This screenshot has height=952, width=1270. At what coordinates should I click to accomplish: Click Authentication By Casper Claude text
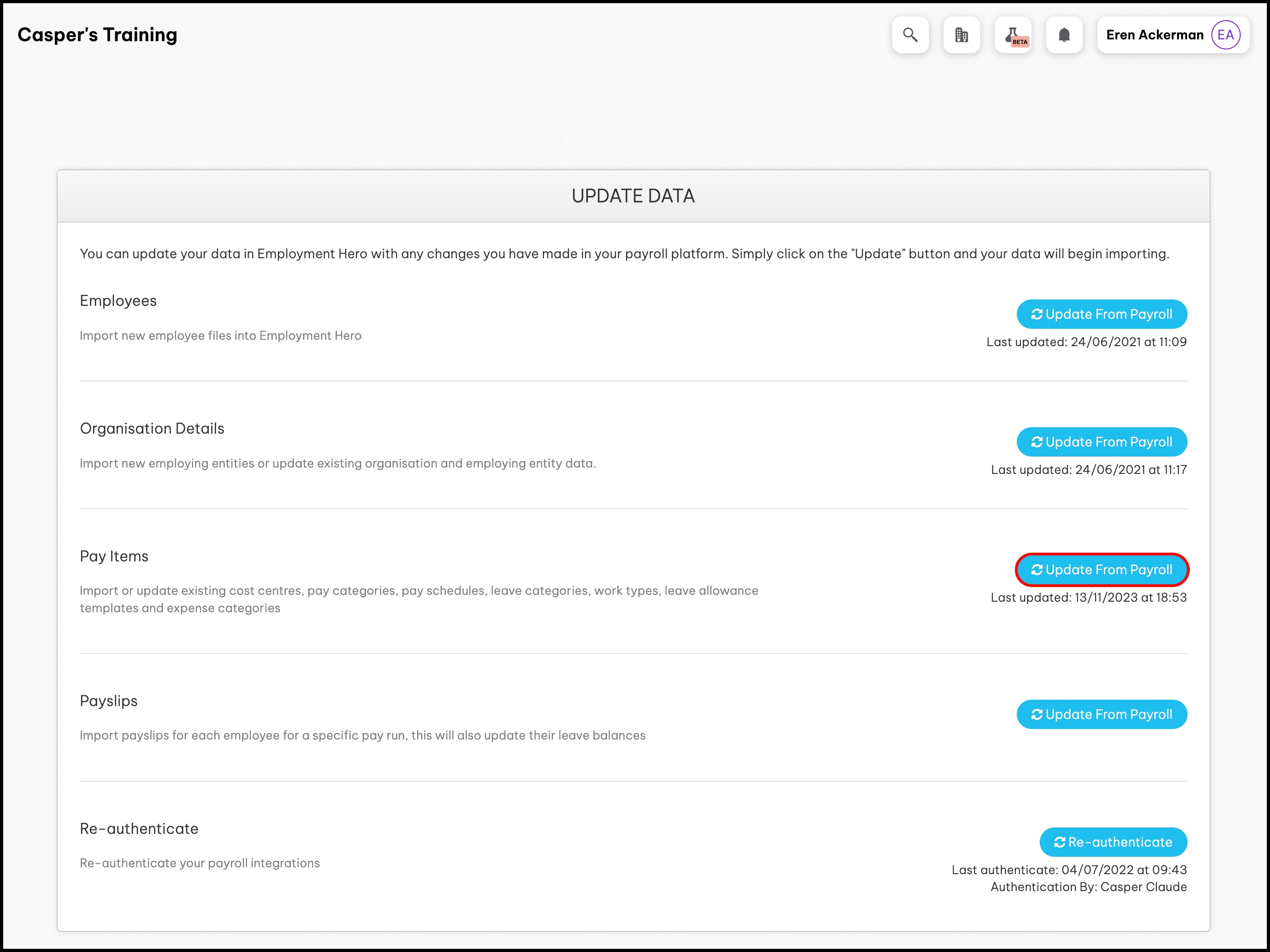click(x=1088, y=887)
